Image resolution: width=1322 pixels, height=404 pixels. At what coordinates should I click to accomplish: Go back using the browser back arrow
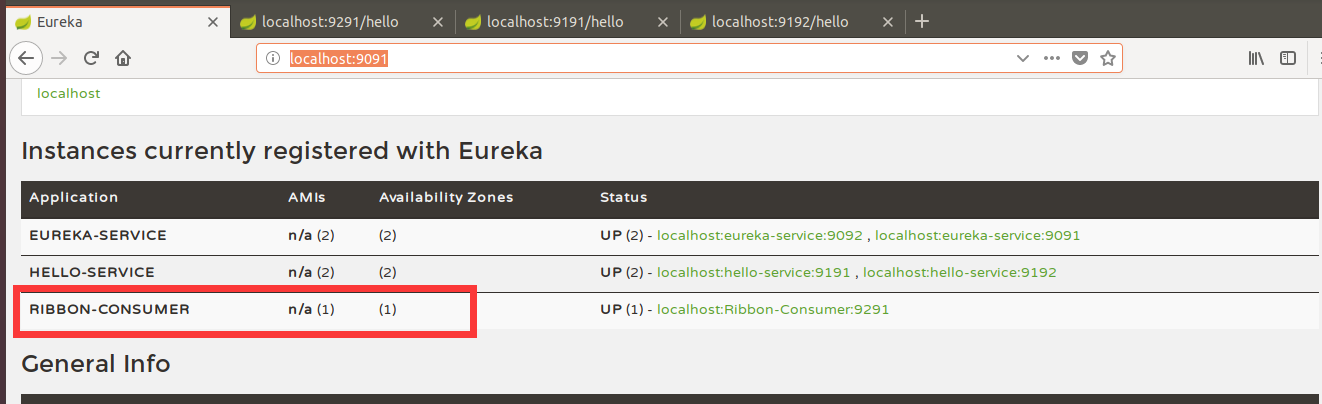point(26,58)
